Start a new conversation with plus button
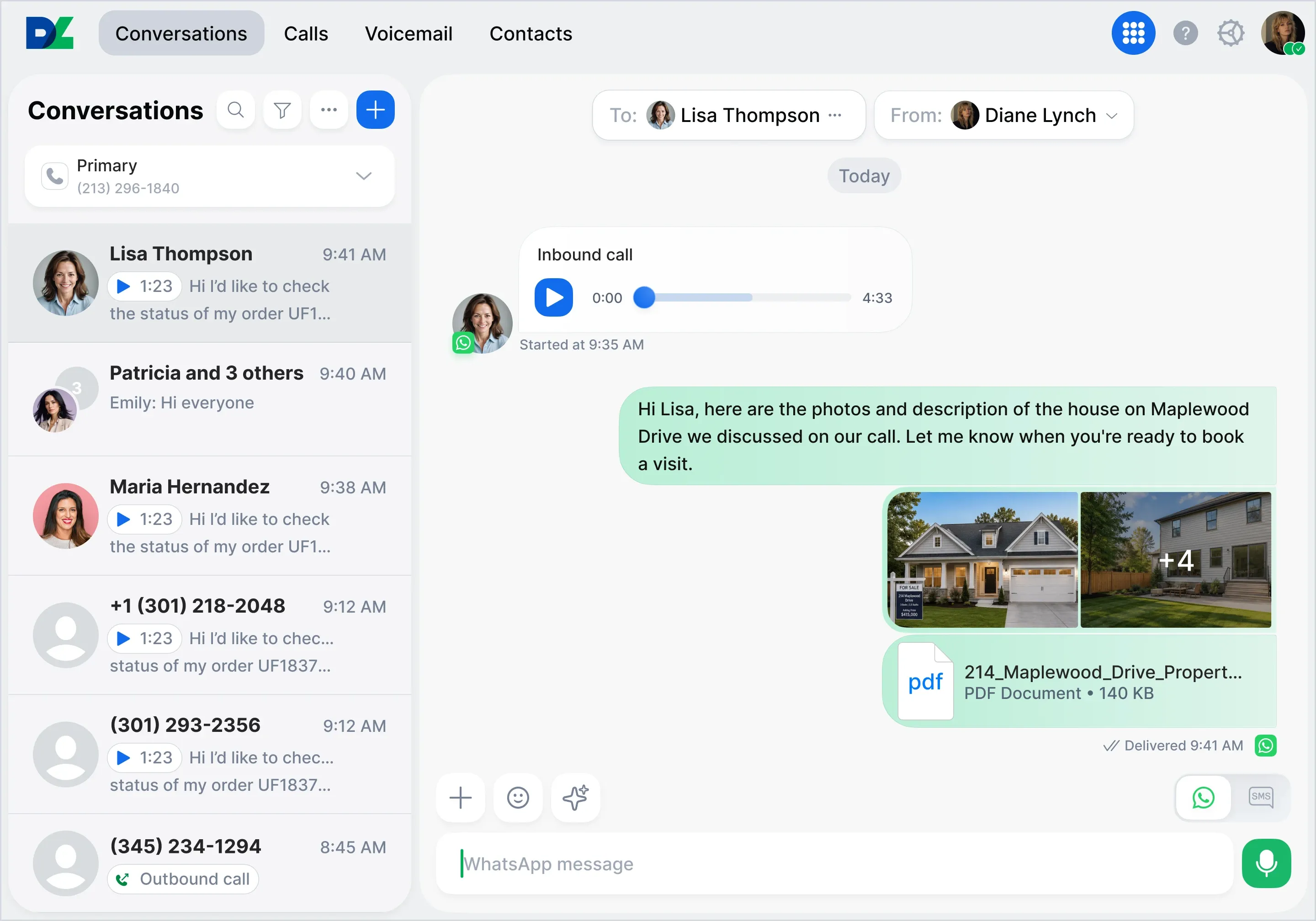 (x=376, y=110)
